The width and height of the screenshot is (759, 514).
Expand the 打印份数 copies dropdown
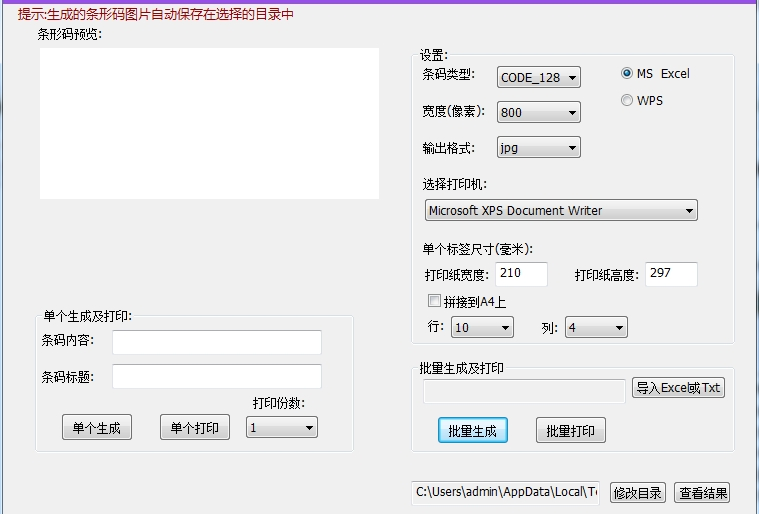282,428
